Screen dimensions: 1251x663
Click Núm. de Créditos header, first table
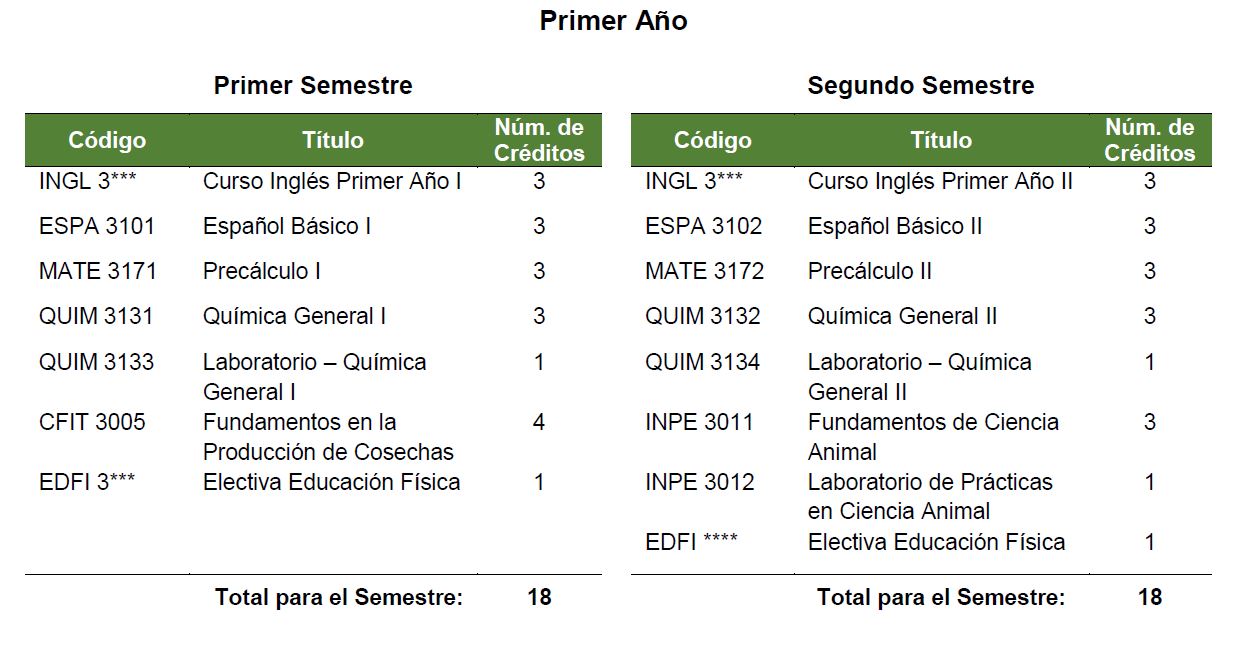540,141
